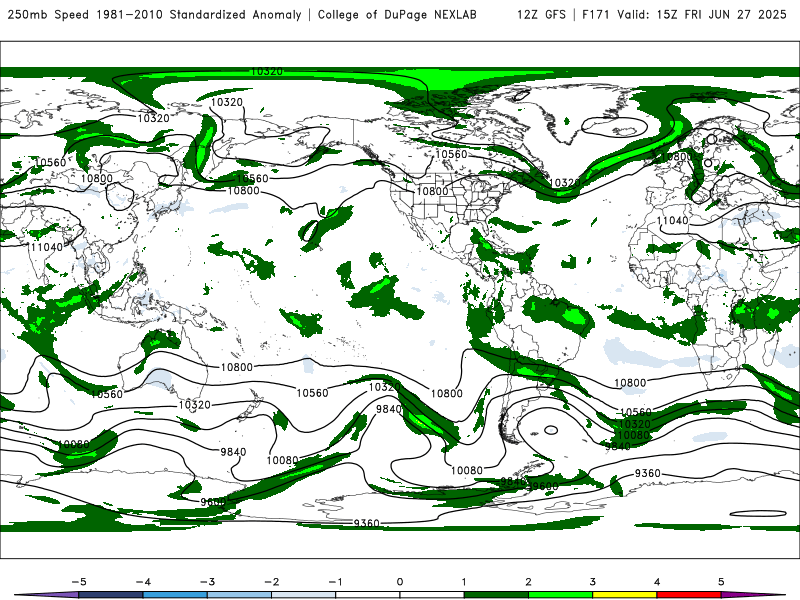
Task: Click the '4' colorbar label
Action: (657, 582)
